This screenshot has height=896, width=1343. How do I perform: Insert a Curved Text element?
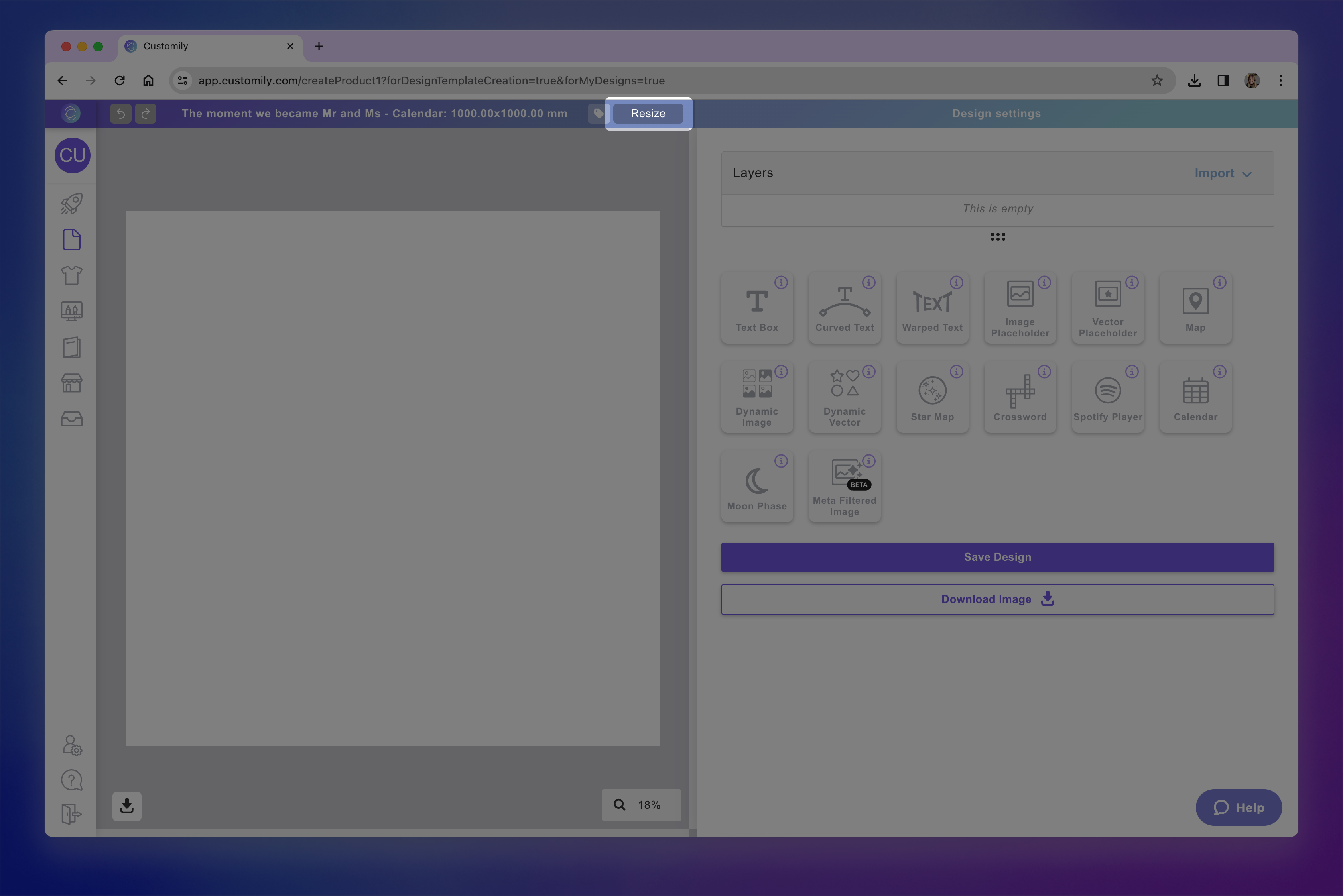point(845,308)
